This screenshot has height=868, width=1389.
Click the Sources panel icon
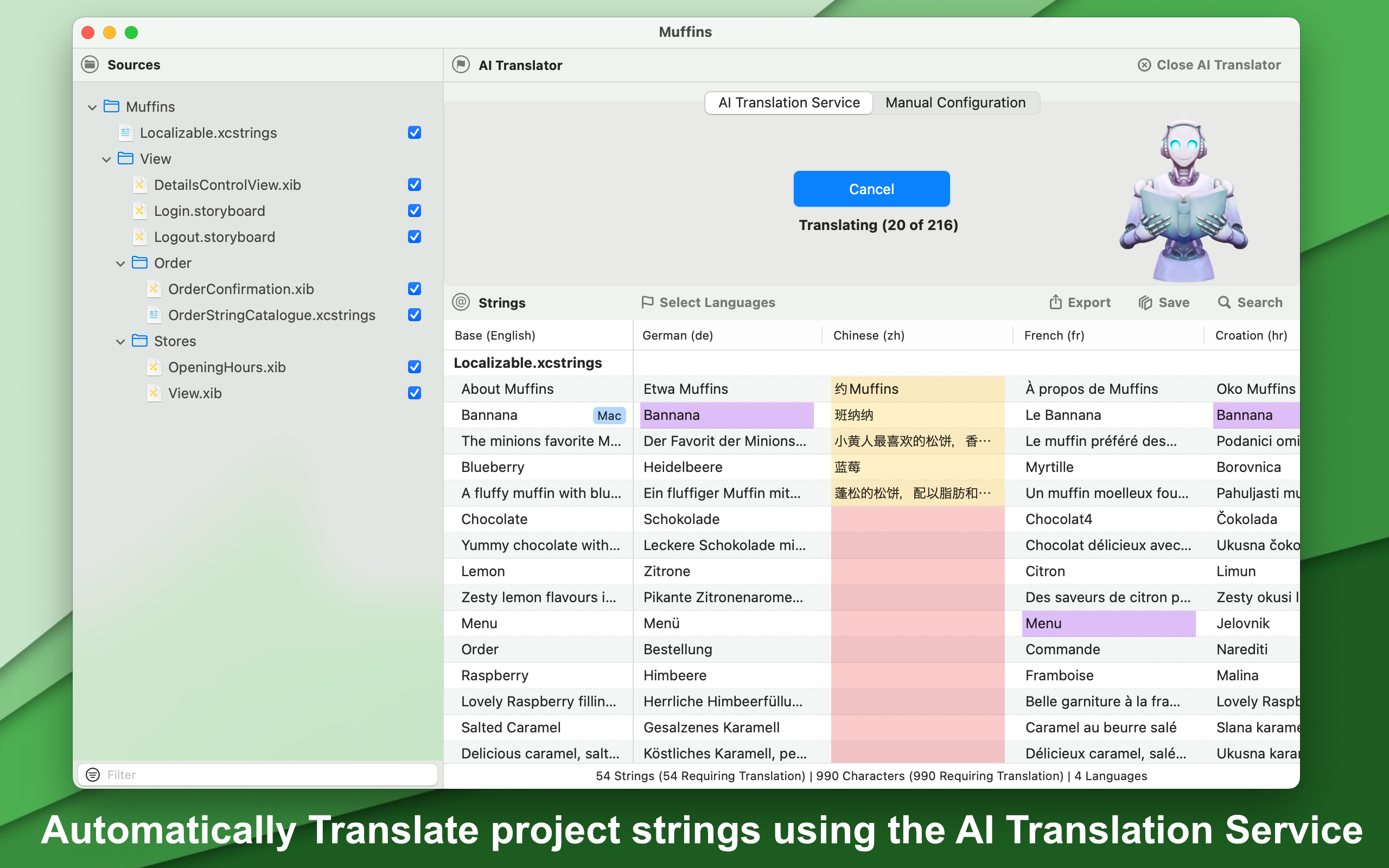pos(90,65)
